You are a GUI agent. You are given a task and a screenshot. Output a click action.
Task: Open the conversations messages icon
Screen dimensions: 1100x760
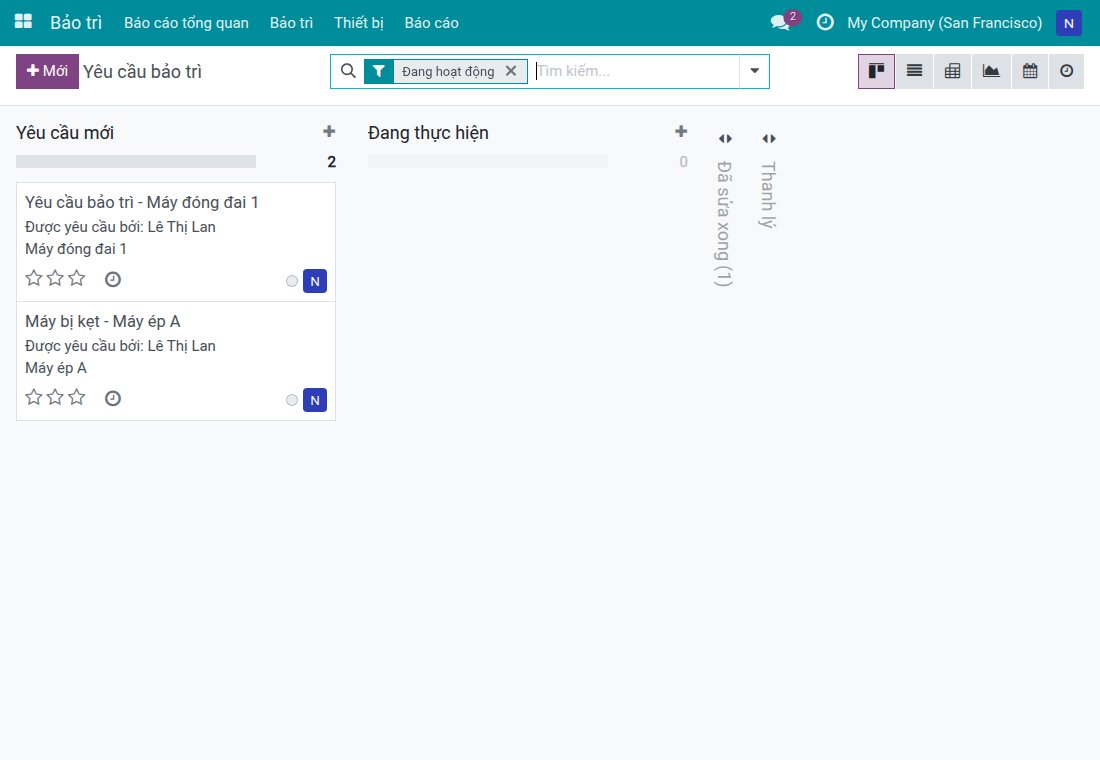coord(780,22)
